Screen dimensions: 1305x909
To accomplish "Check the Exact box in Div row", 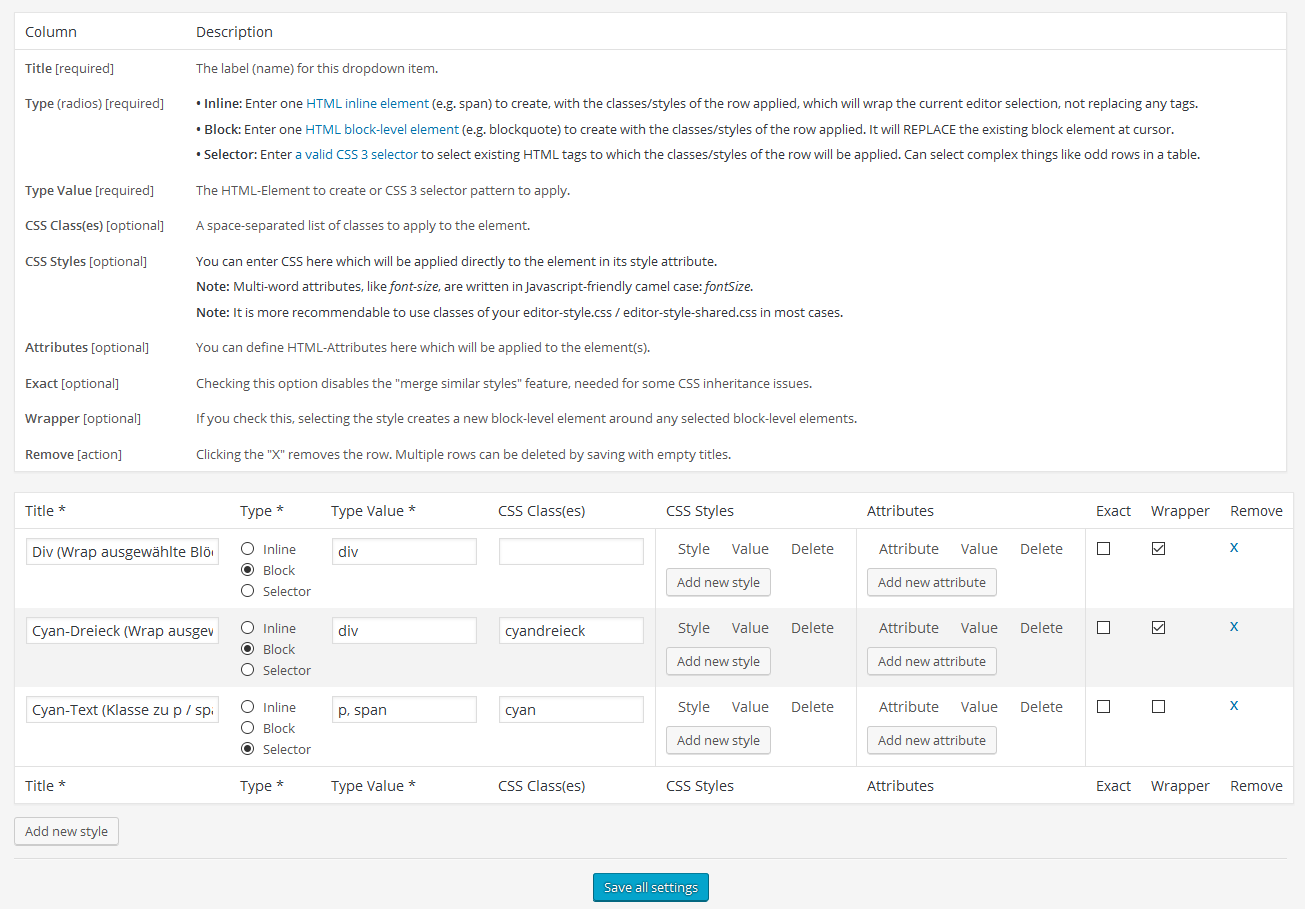I will [1103, 549].
